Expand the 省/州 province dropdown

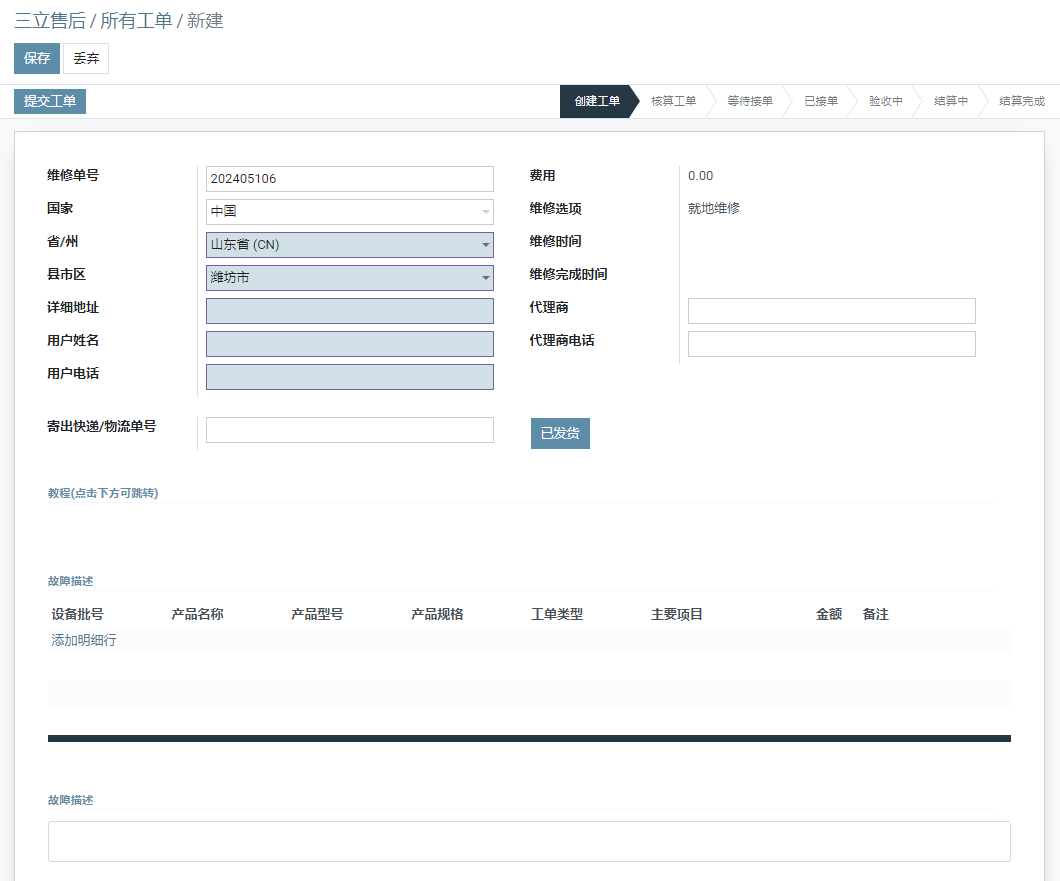pyautogui.click(x=349, y=245)
